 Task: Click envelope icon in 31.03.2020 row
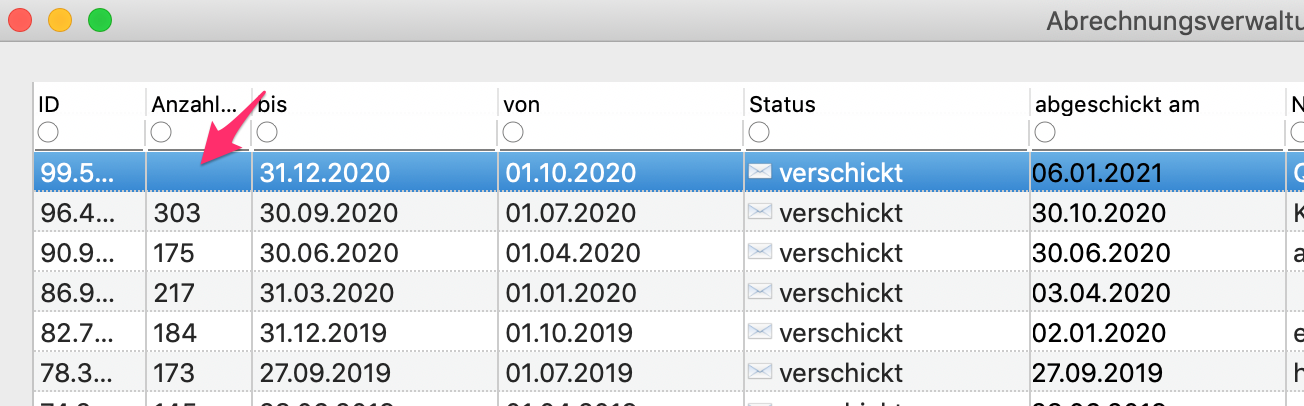760,292
